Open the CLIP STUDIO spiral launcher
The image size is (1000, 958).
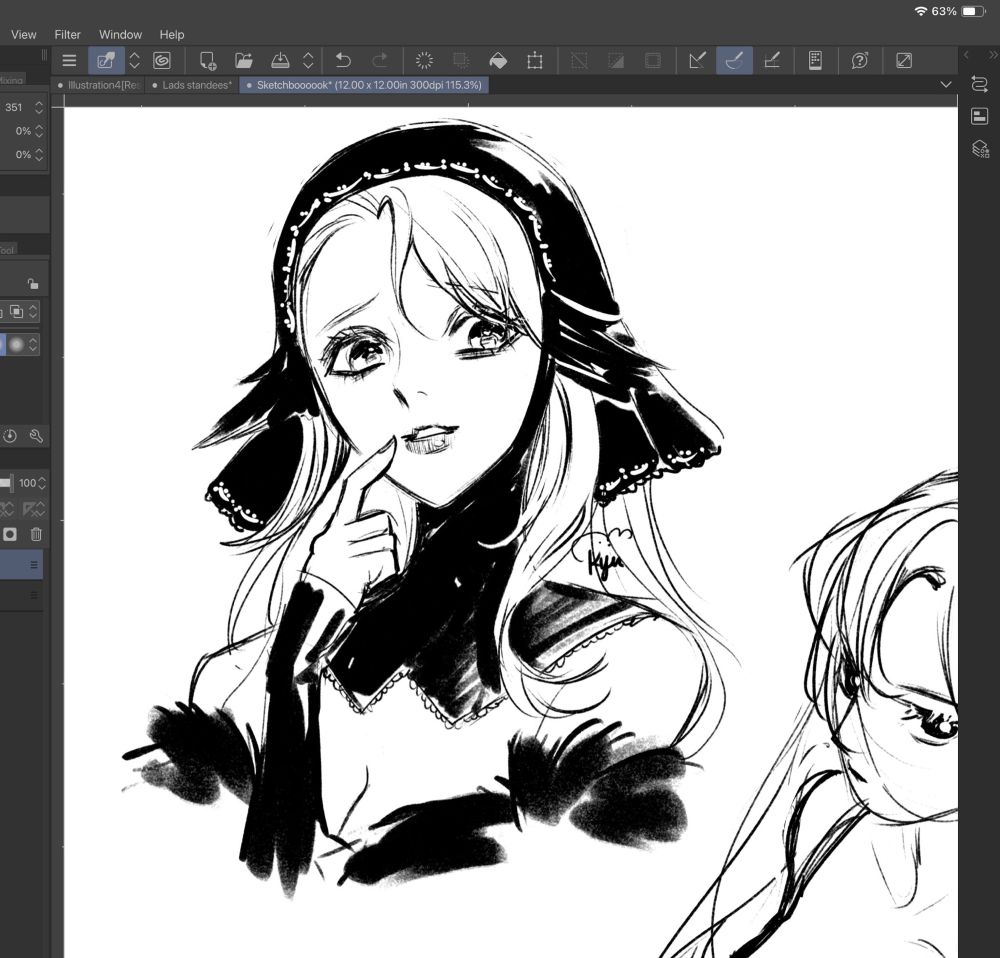162,61
